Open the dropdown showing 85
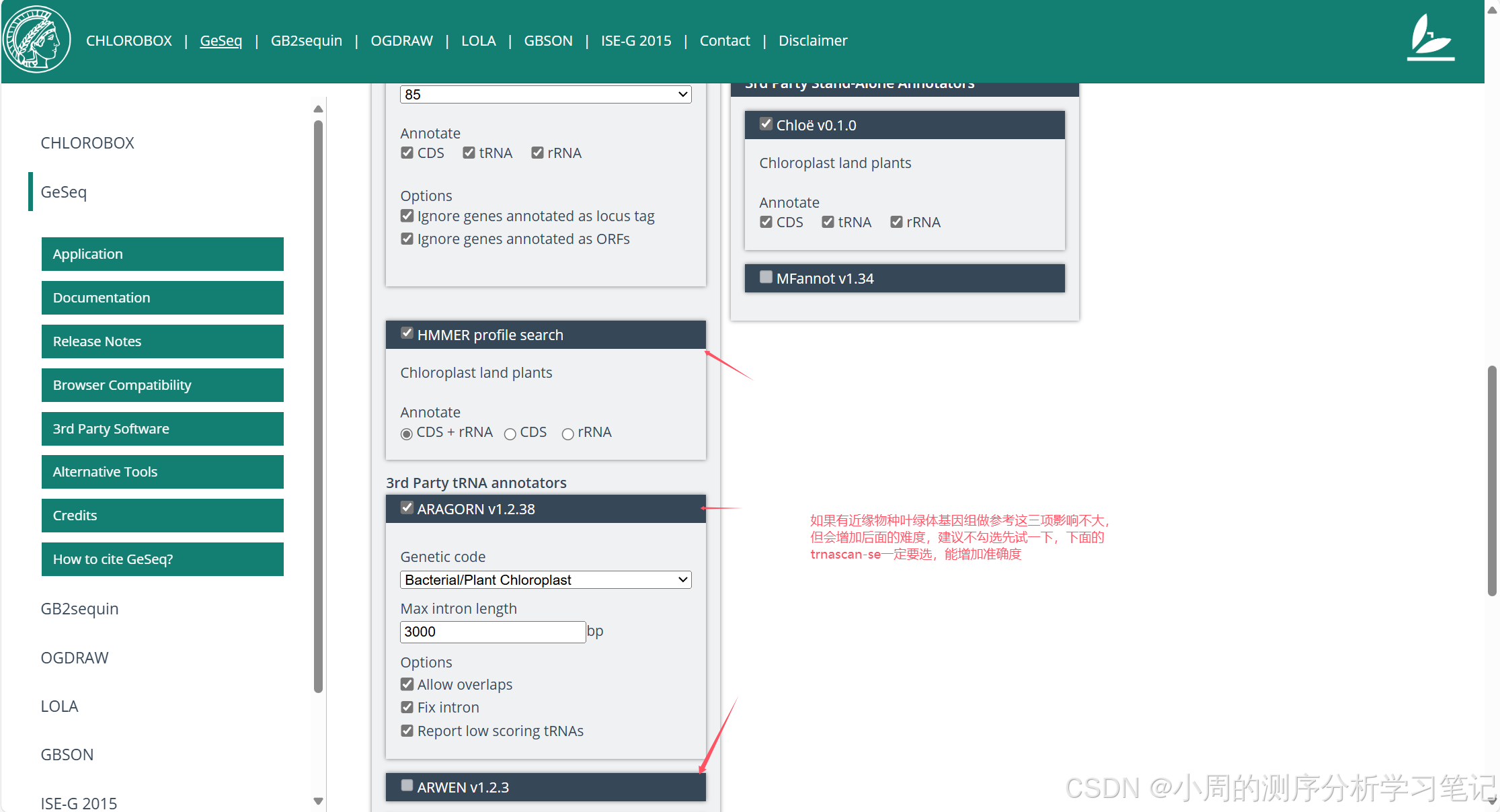The width and height of the screenshot is (1500, 812). coord(545,95)
